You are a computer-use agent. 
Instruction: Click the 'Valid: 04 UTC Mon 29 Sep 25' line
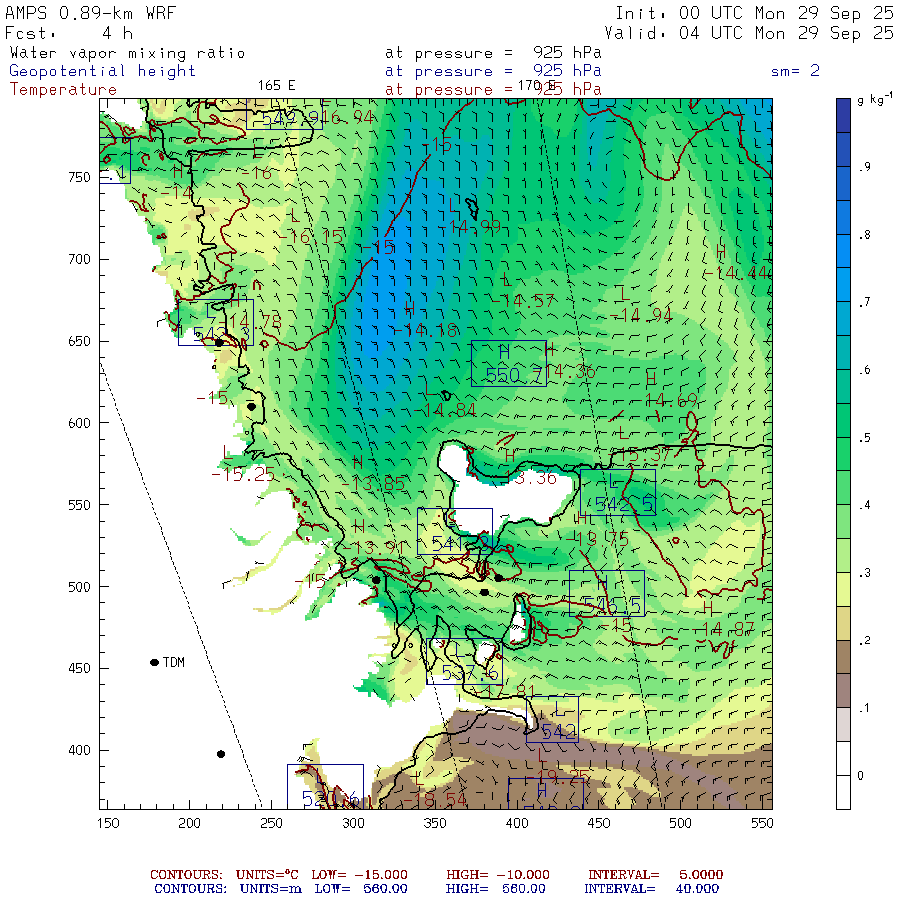(x=749, y=33)
